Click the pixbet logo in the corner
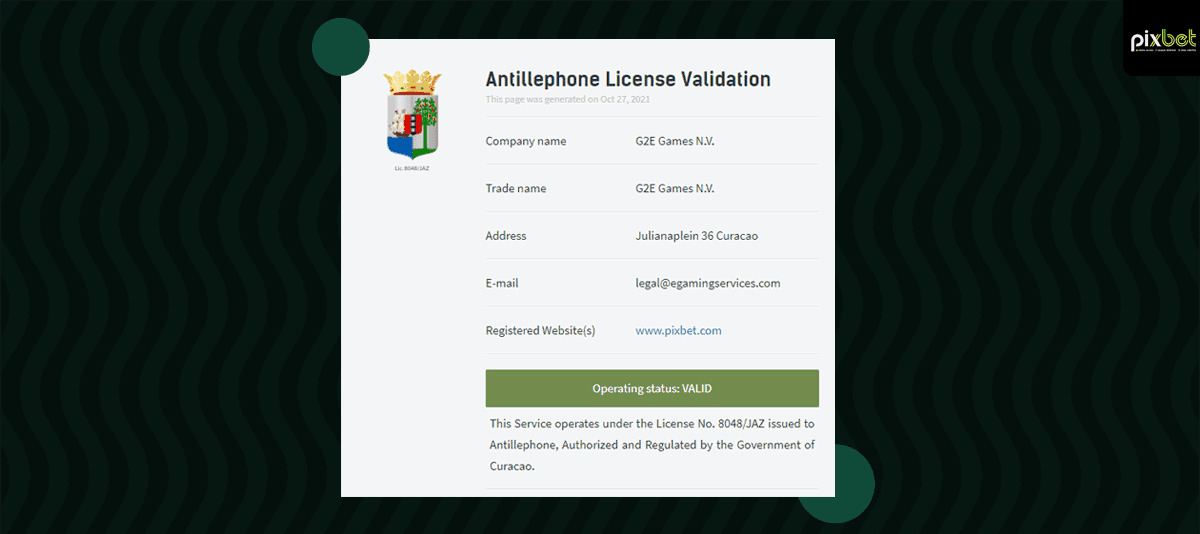Image resolution: width=1200 pixels, height=534 pixels. [x=1163, y=40]
